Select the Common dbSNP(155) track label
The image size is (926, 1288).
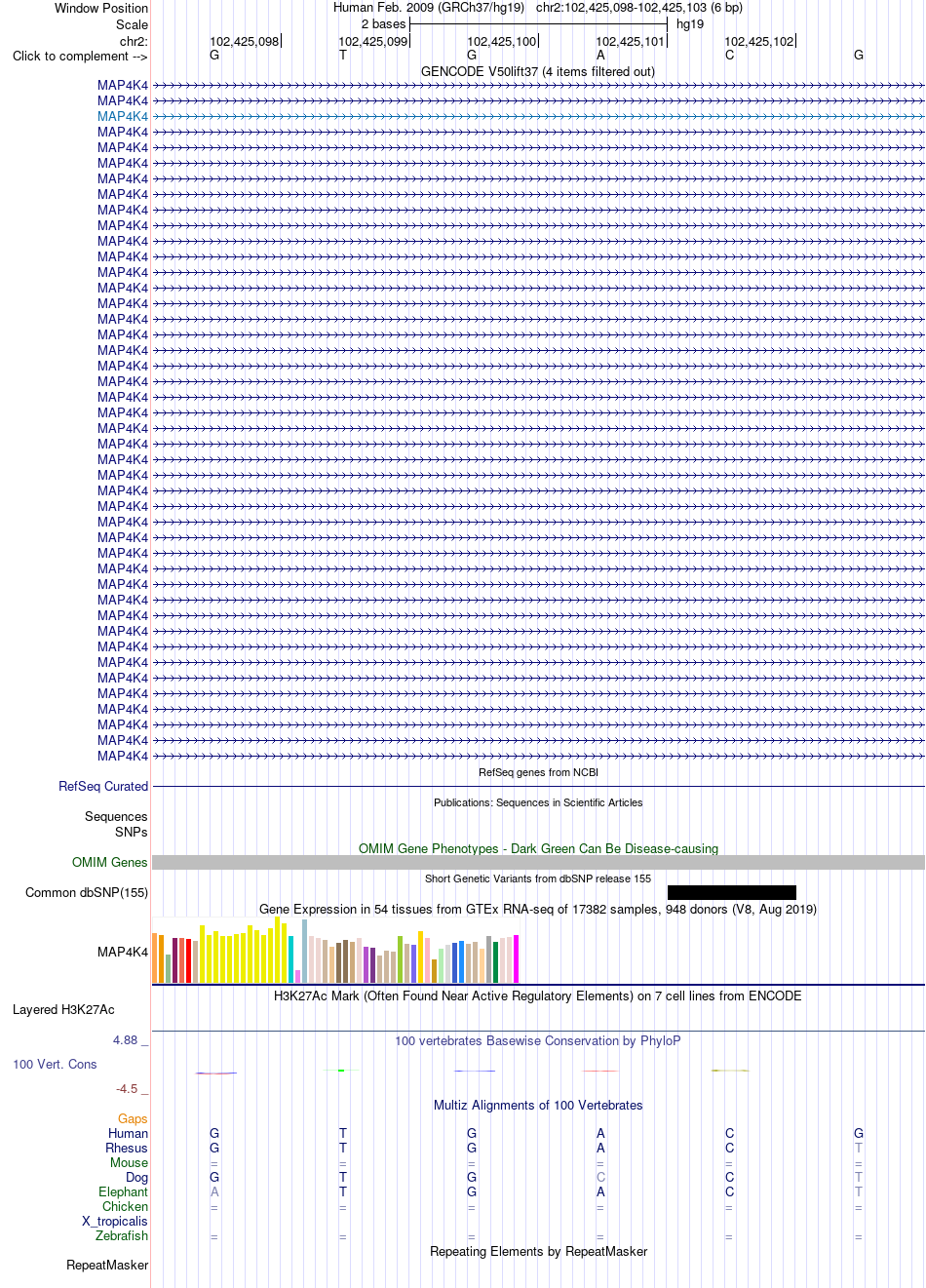click(x=87, y=892)
